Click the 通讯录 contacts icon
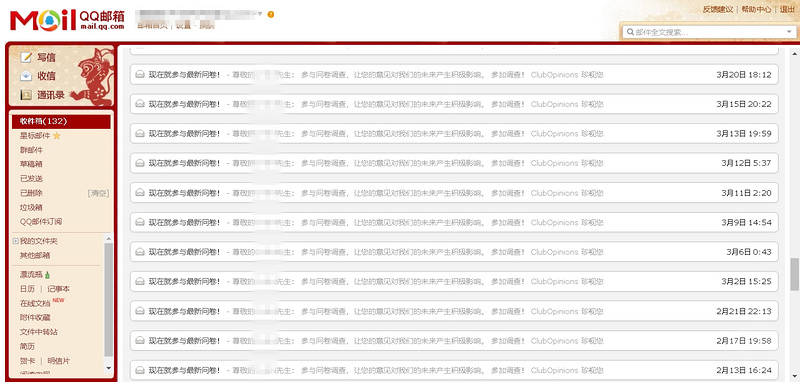800x382 pixels. coord(26,95)
